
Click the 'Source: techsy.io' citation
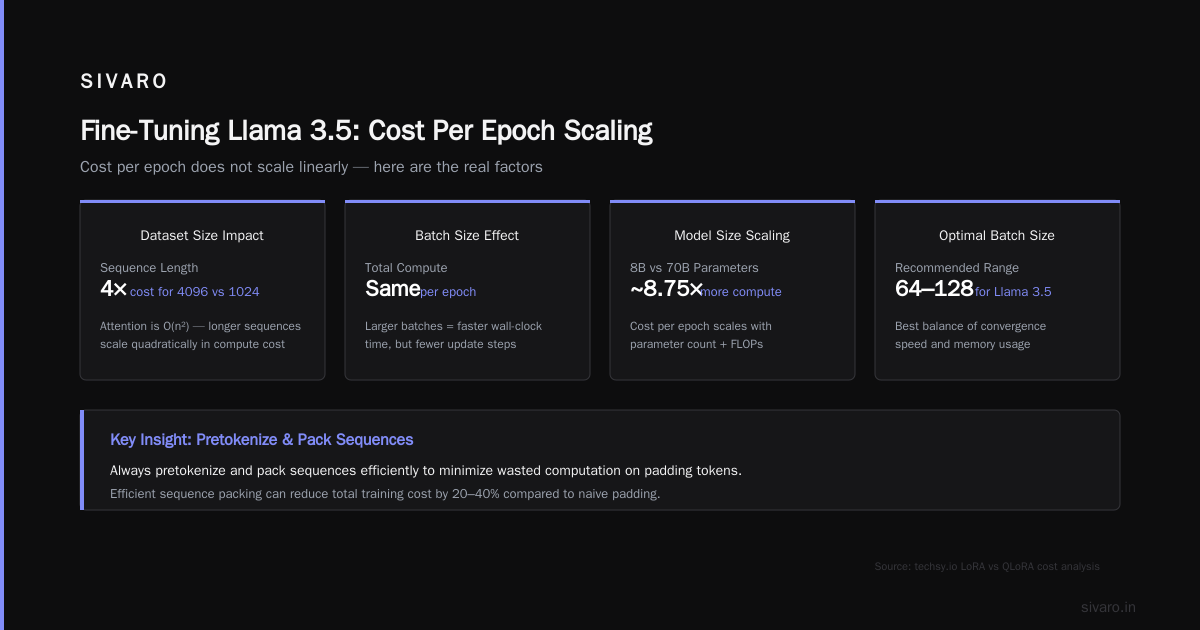pyautogui.click(x=987, y=566)
